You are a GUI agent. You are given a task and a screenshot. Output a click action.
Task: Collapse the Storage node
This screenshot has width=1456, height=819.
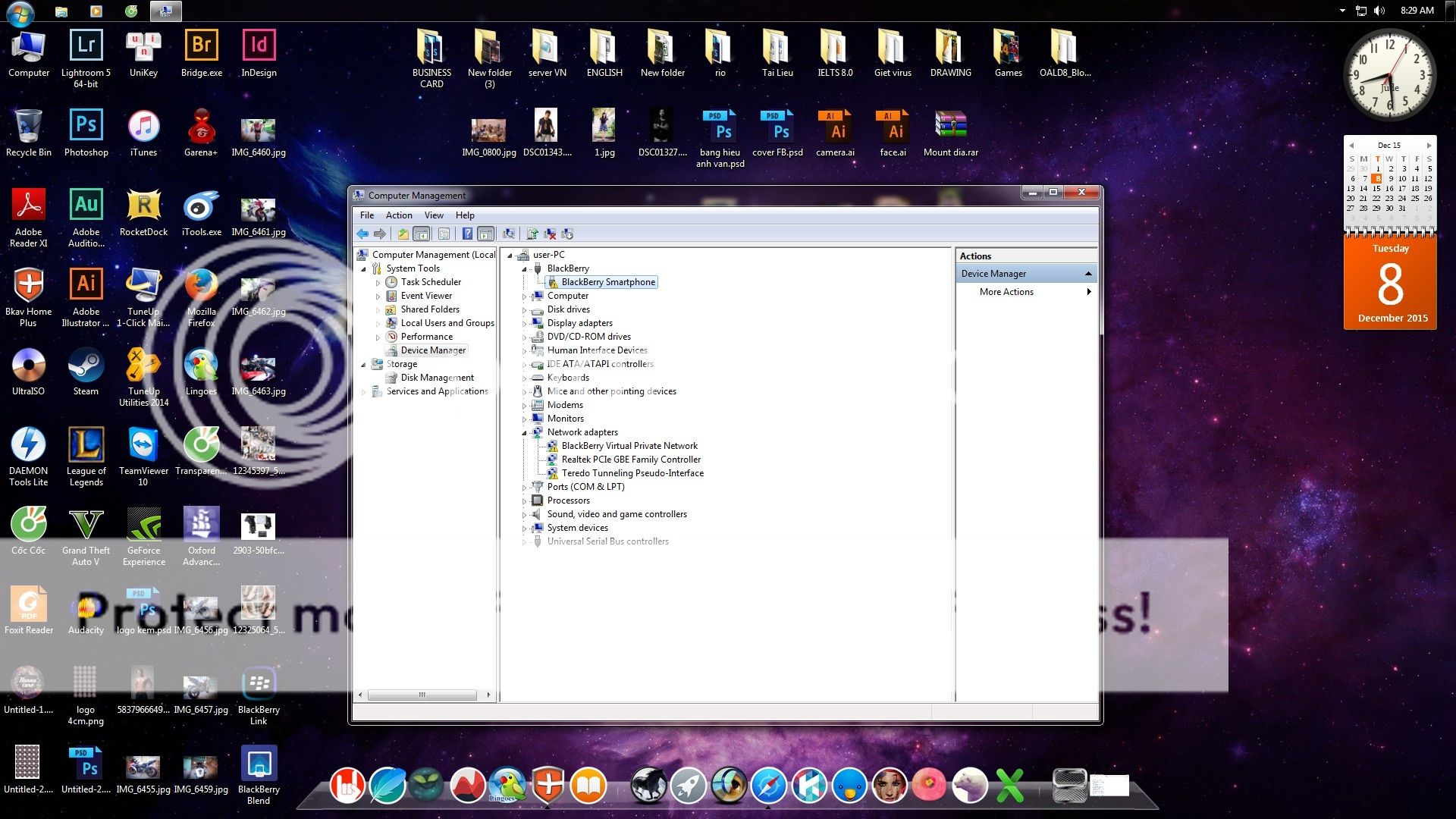tap(363, 365)
